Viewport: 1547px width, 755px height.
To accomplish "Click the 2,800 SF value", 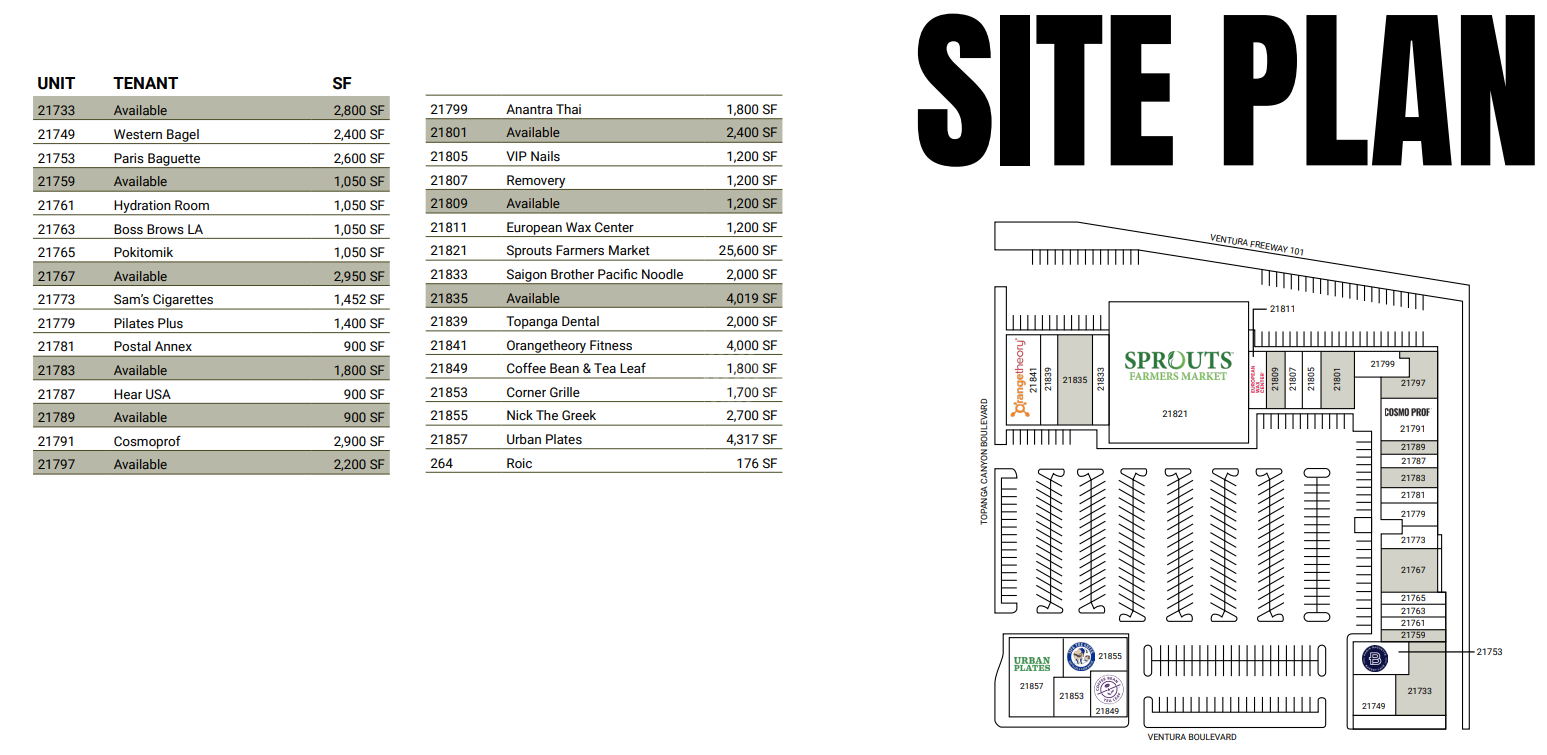I will pyautogui.click(x=359, y=110).
